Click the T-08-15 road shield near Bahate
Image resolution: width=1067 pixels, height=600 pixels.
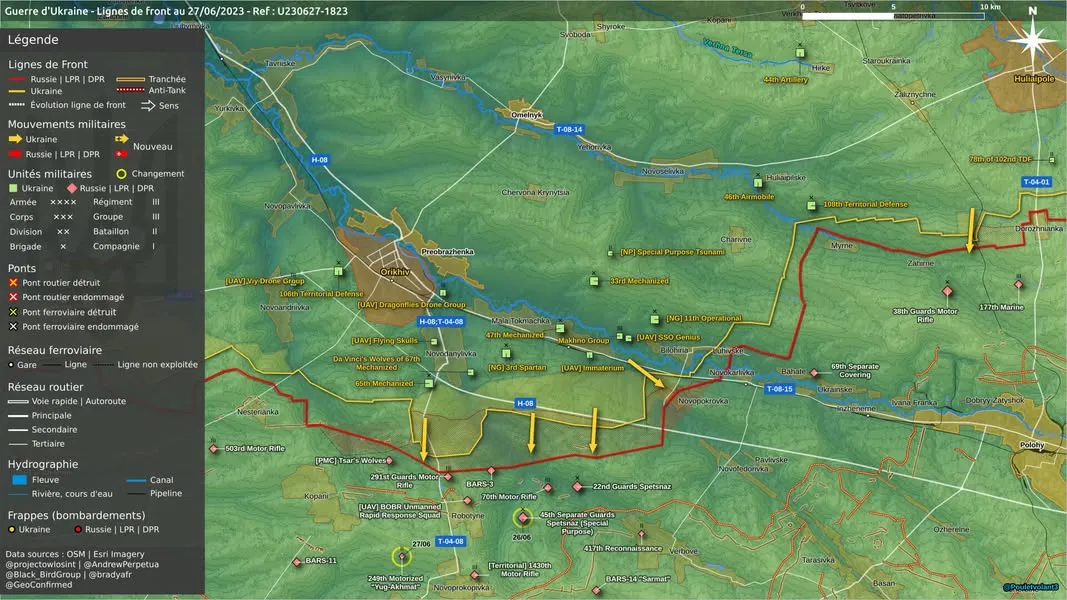(779, 389)
